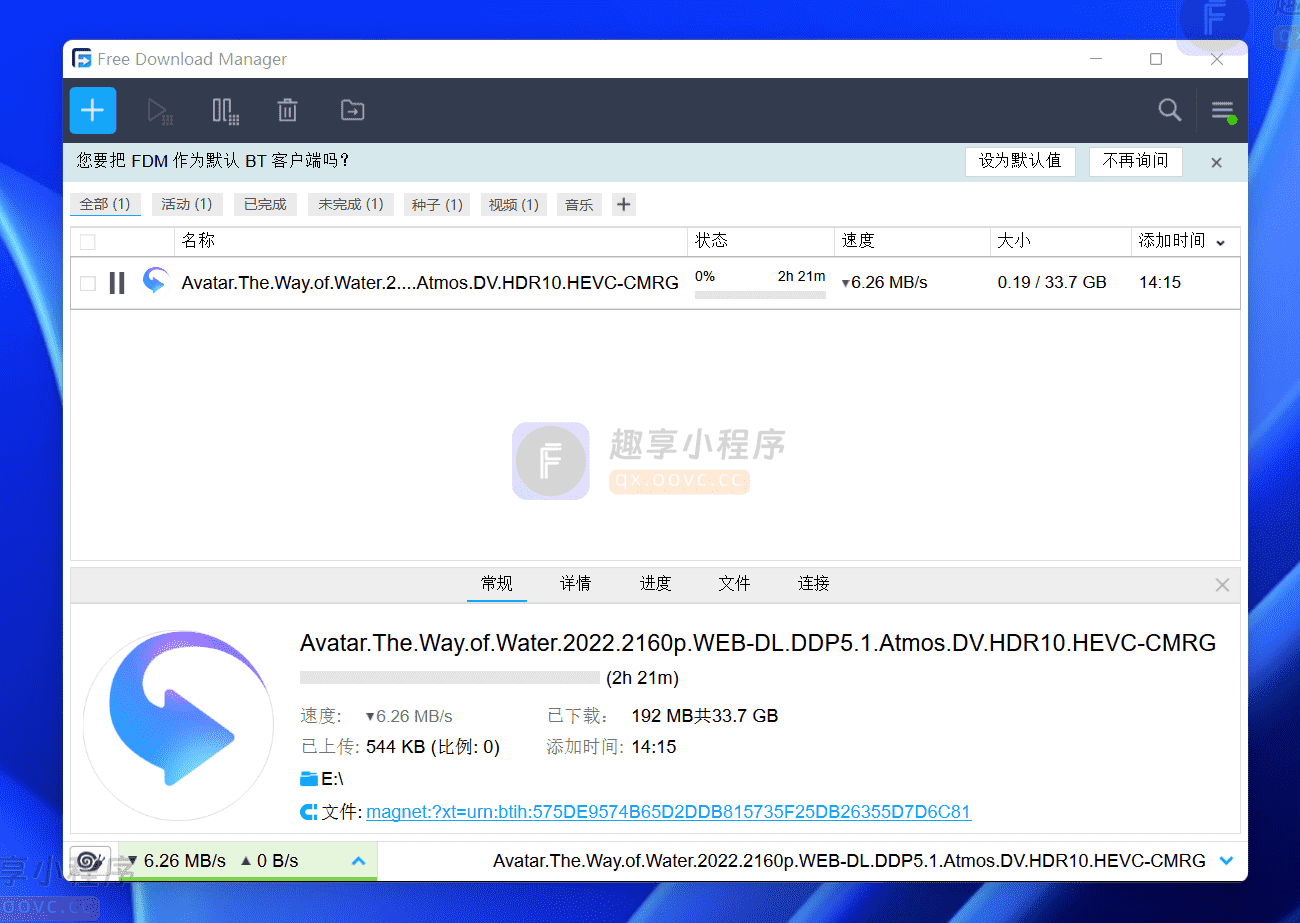Sort by 速度 column header
This screenshot has height=923, width=1300.
pyautogui.click(x=912, y=241)
